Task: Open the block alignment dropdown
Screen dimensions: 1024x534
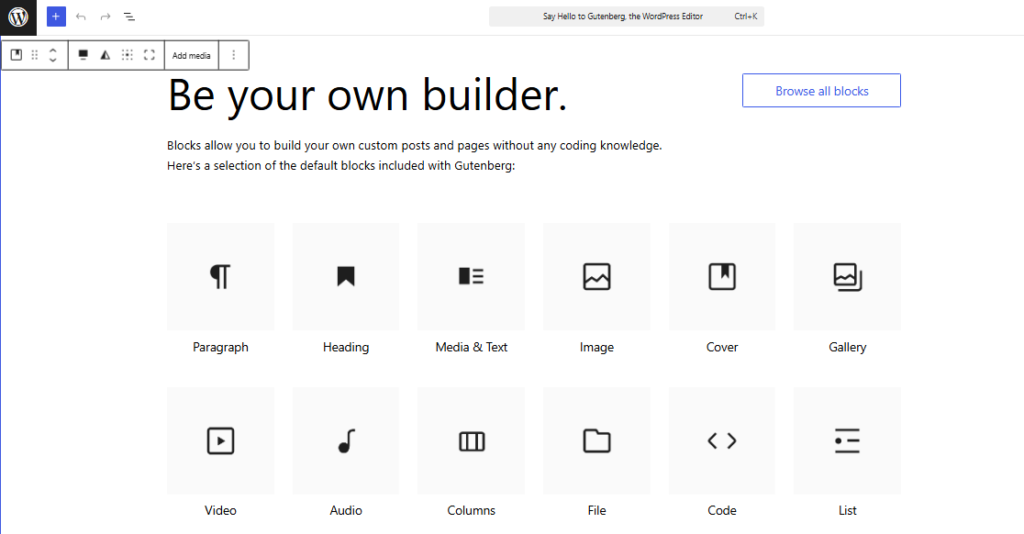Action: (83, 55)
